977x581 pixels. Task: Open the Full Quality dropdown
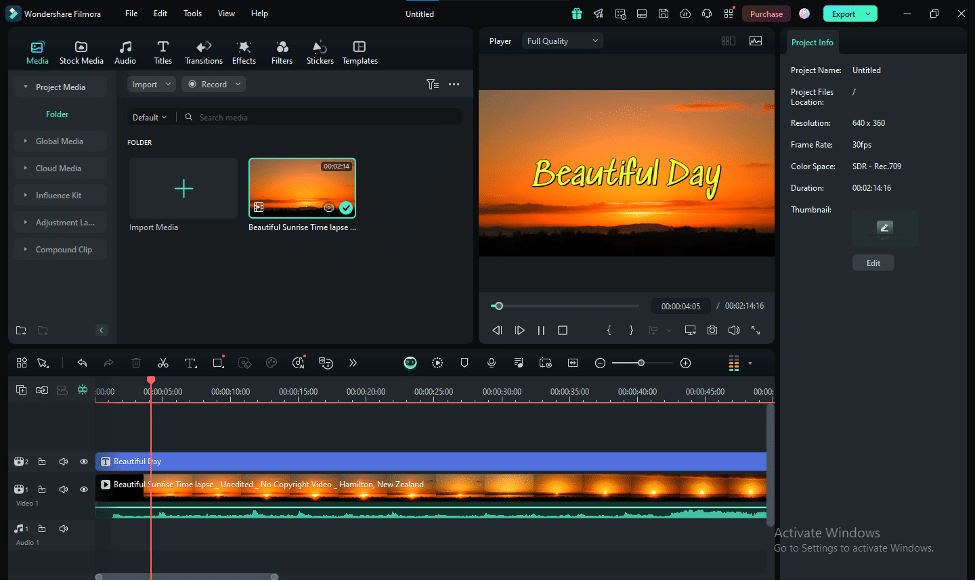tap(563, 41)
